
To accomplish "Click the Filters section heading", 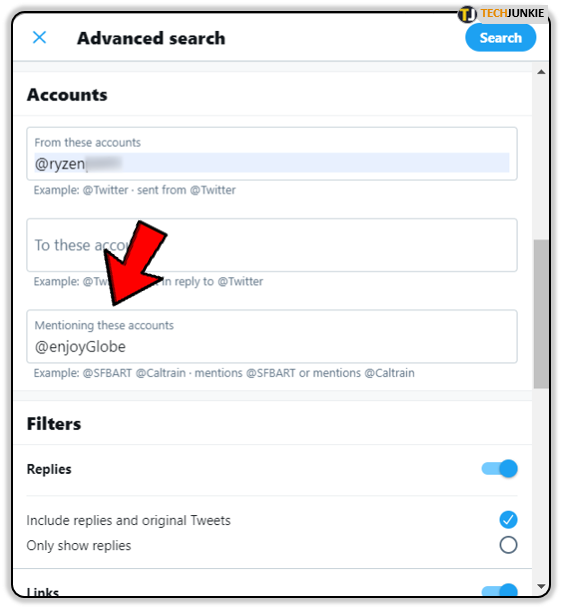I will (54, 424).
